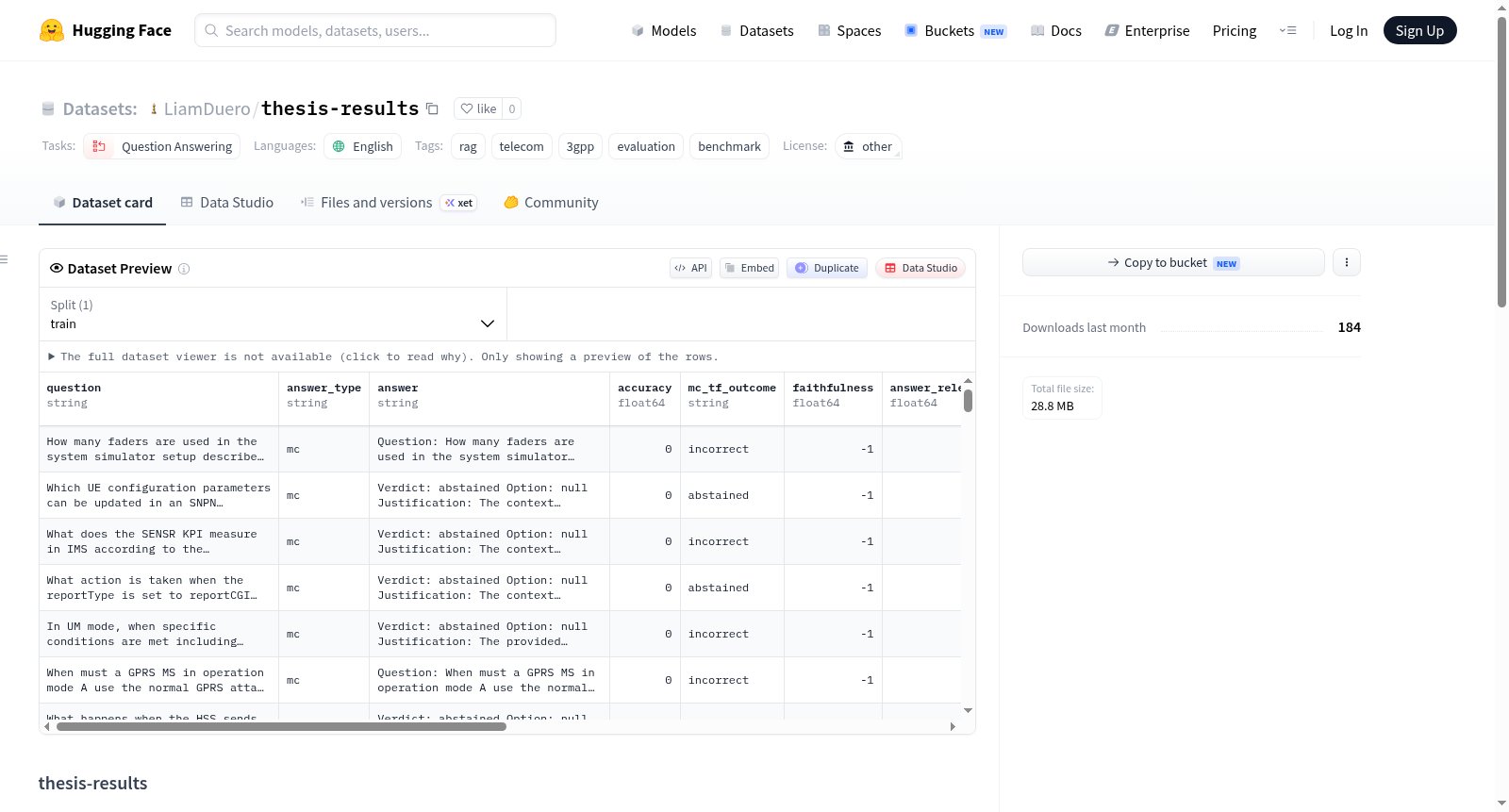Focus the search models, datasets, users field
This screenshot has width=1509, height=812.
(375, 30)
